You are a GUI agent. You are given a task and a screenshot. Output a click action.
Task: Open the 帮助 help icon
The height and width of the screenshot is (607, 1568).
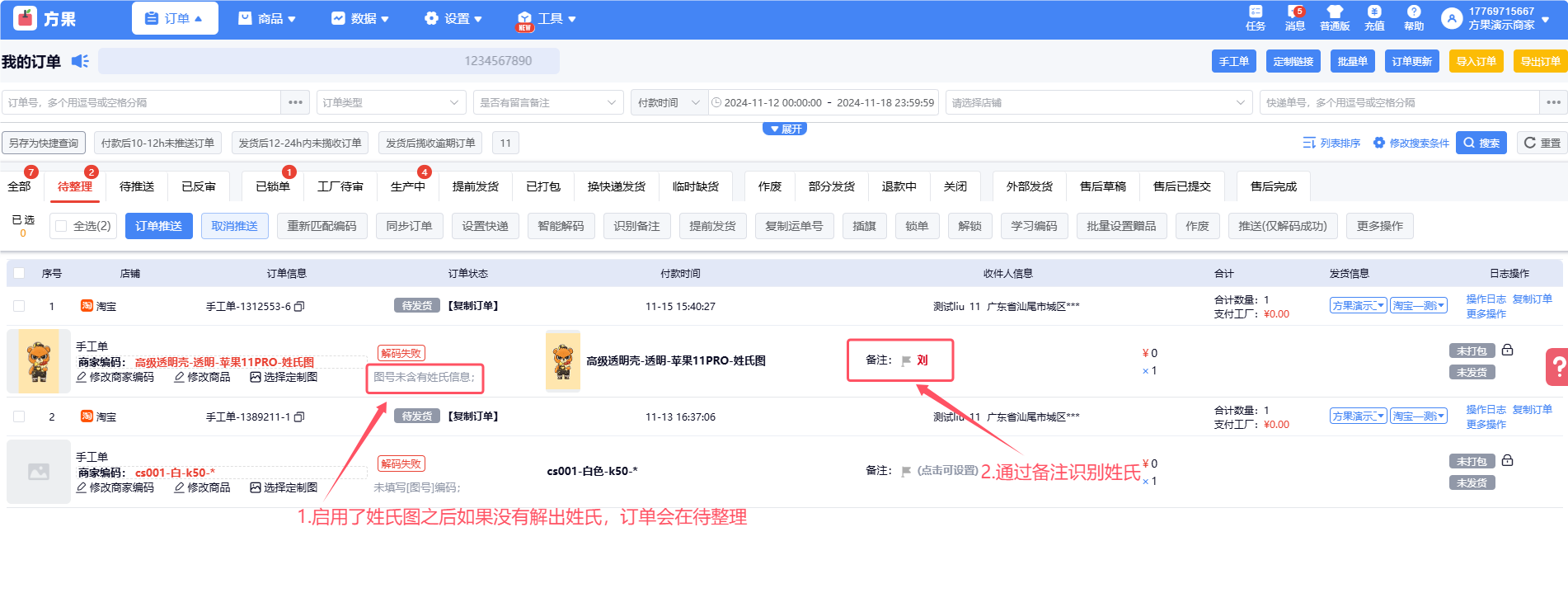click(1414, 12)
